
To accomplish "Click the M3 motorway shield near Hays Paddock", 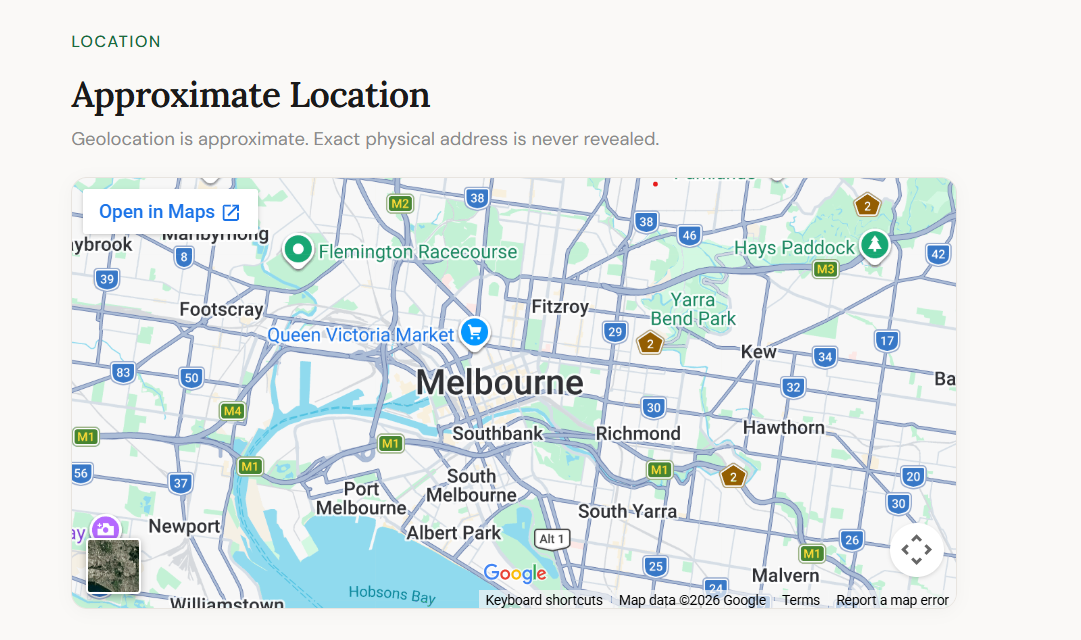I will pyautogui.click(x=825, y=269).
